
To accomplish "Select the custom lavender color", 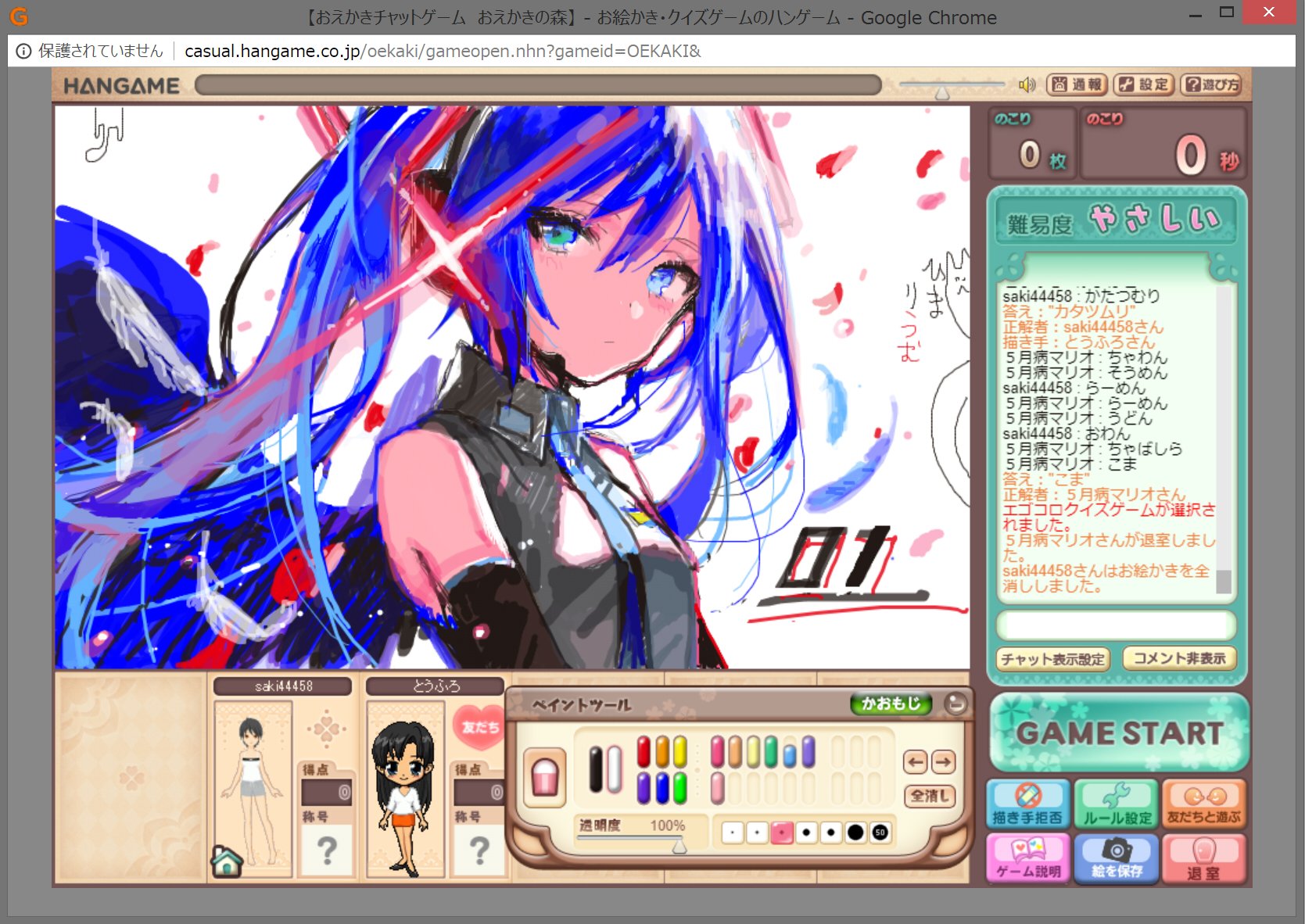I will point(808,752).
